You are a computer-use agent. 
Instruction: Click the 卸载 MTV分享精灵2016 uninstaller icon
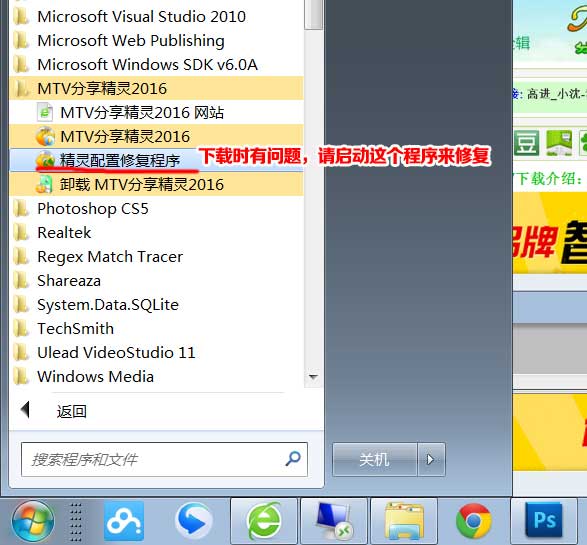pos(45,184)
